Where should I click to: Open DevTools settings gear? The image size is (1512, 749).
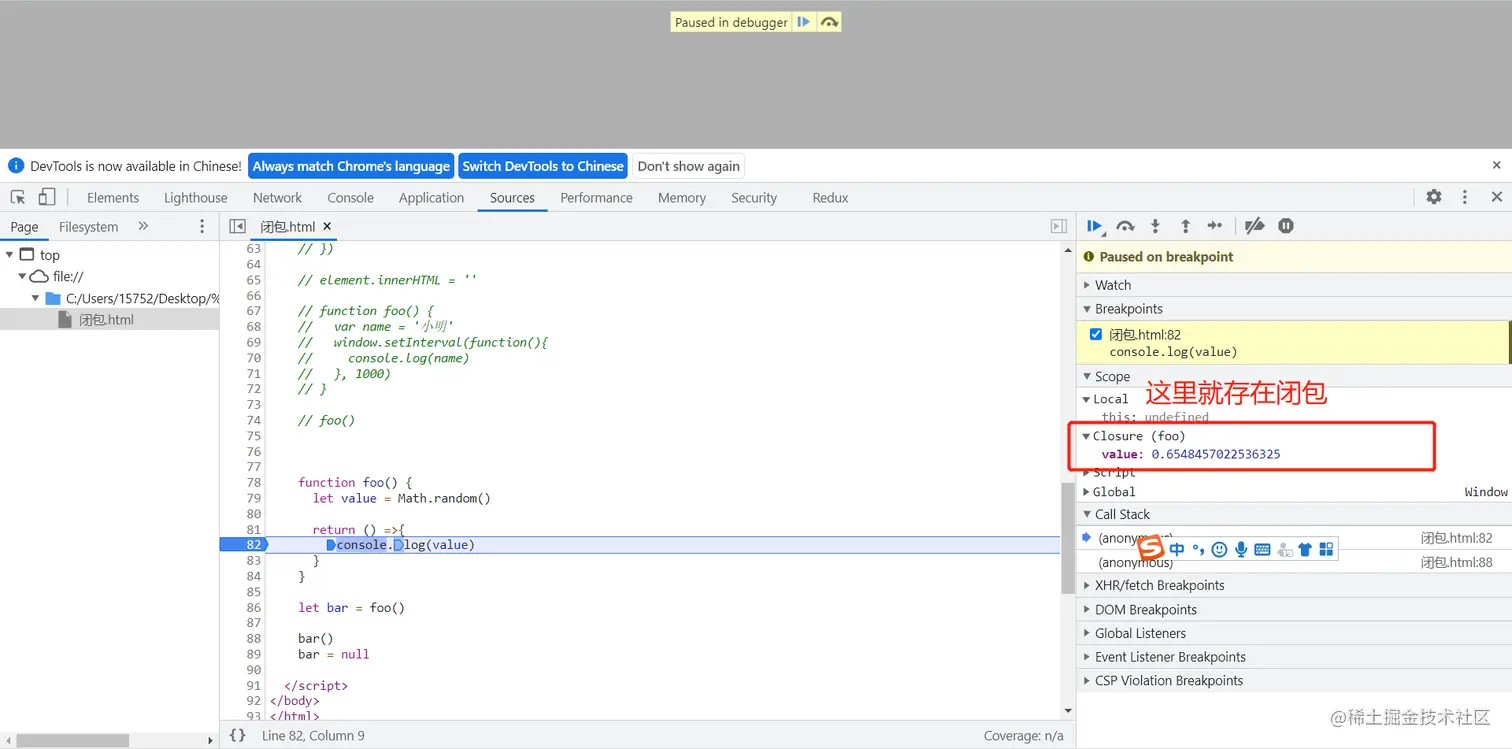[1434, 197]
